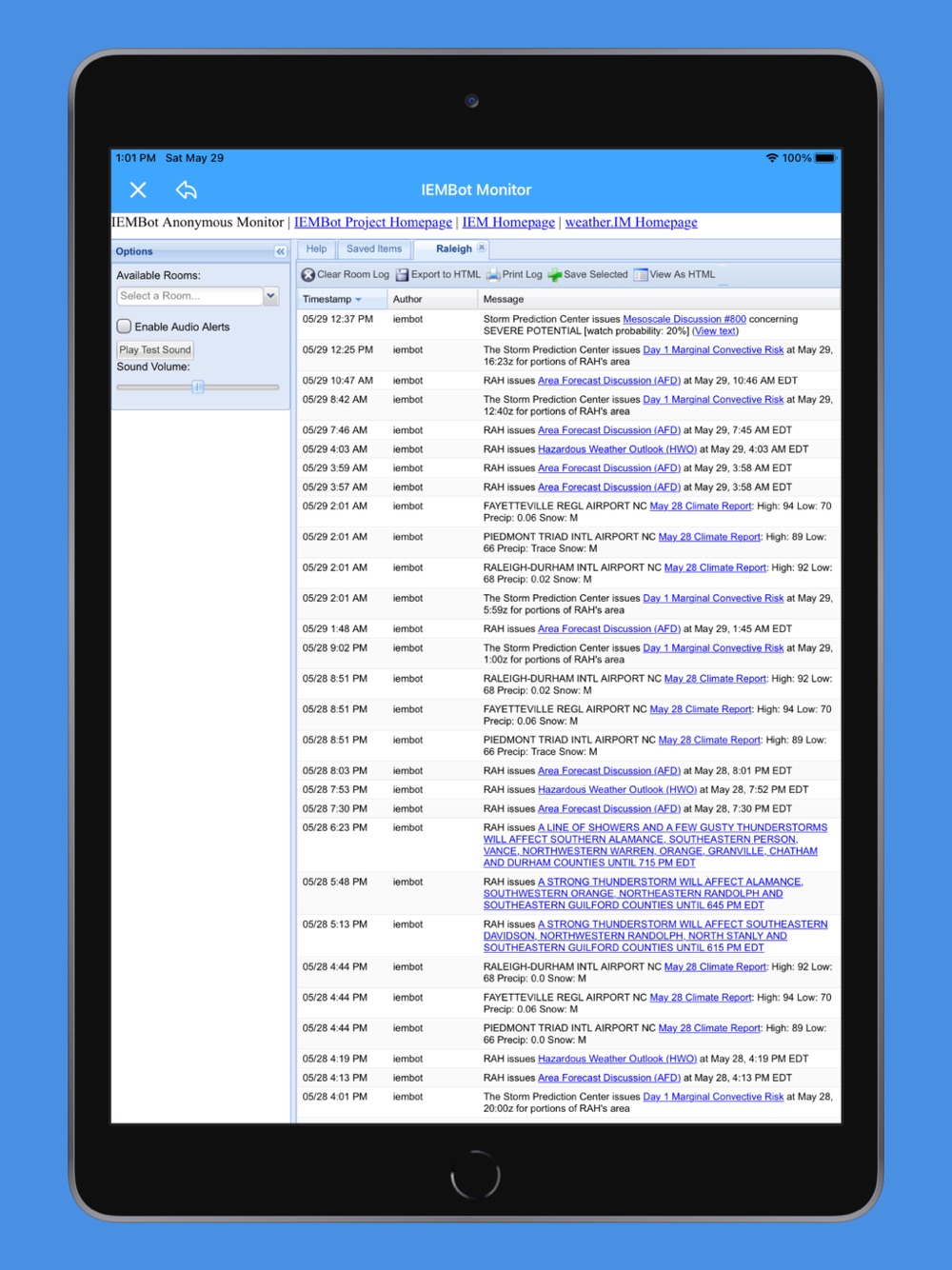Tap the Wi-Fi icon in status bar
Screen dimensions: 952x1270
pyautogui.click(x=772, y=158)
